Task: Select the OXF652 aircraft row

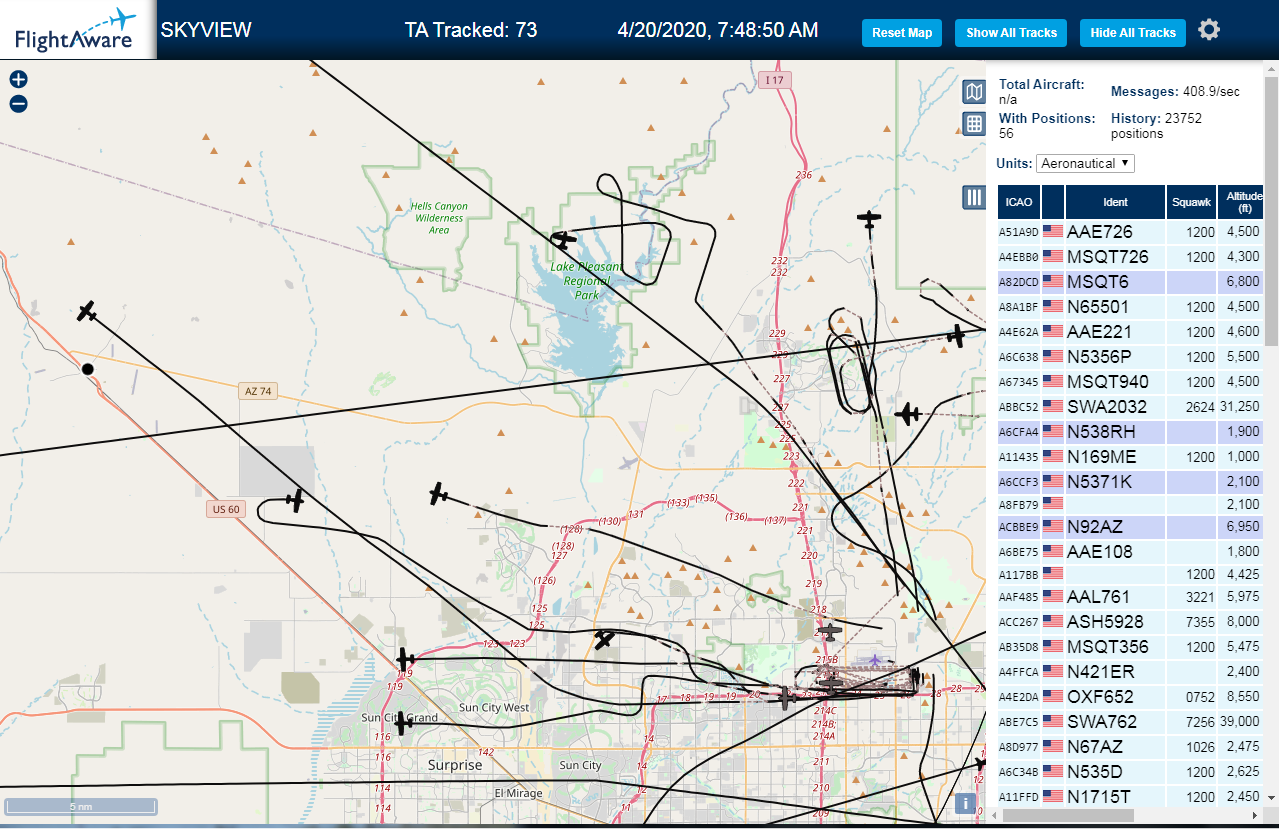Action: (1131, 697)
